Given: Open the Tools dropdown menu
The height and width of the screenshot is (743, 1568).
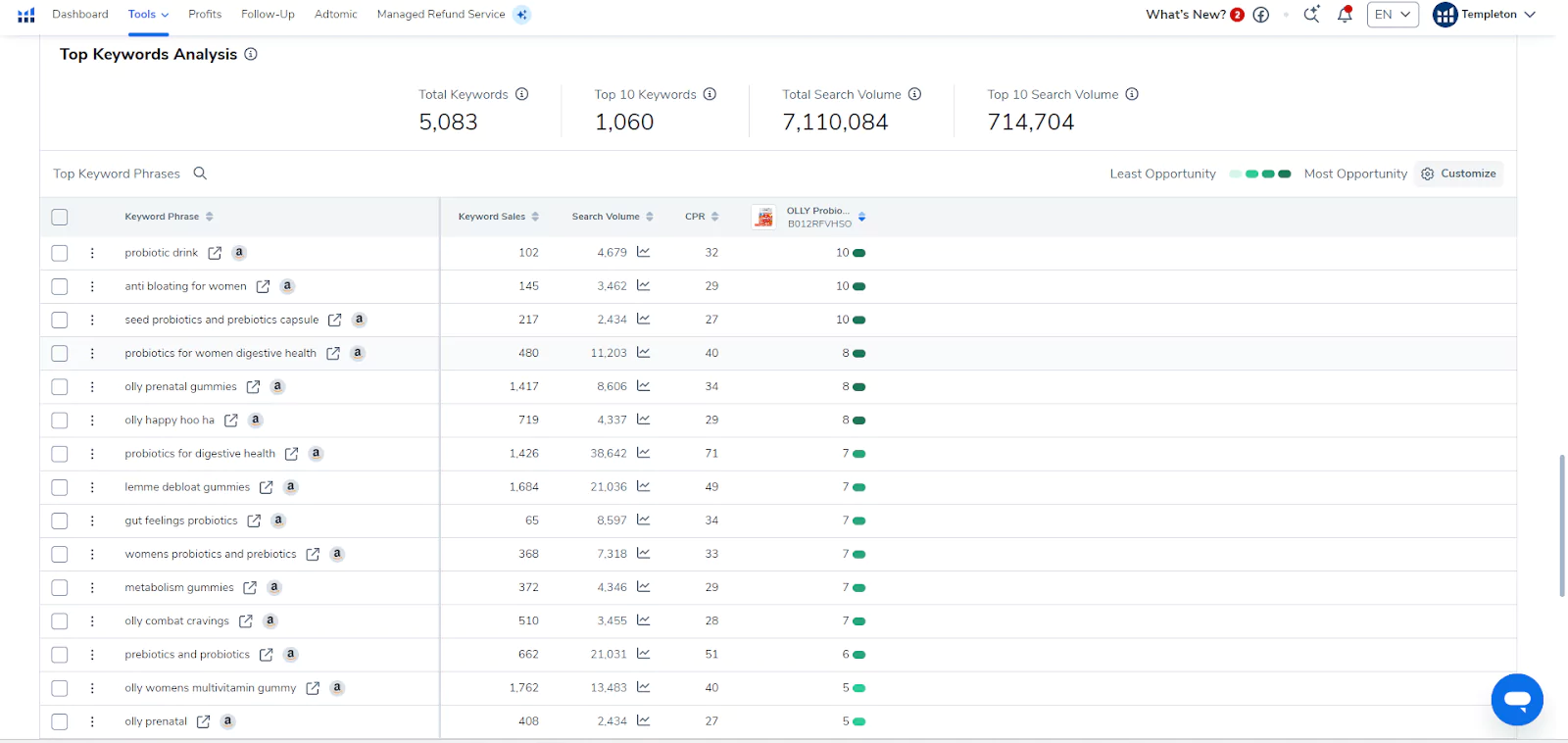Looking at the screenshot, I should [148, 15].
